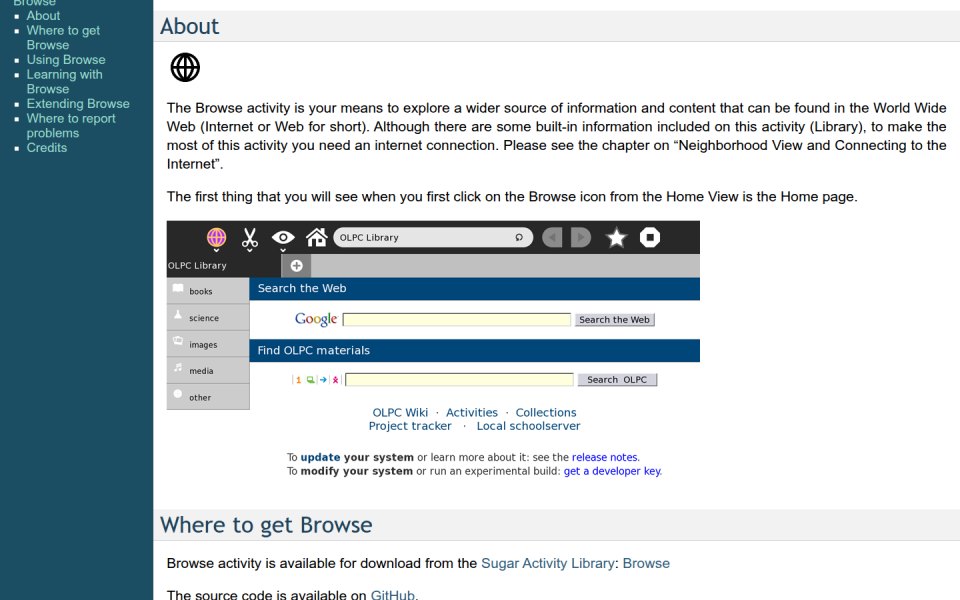Image resolution: width=960 pixels, height=600 pixels.
Task: Click the pink globe activity icon in the toolbar
Action: [x=216, y=237]
